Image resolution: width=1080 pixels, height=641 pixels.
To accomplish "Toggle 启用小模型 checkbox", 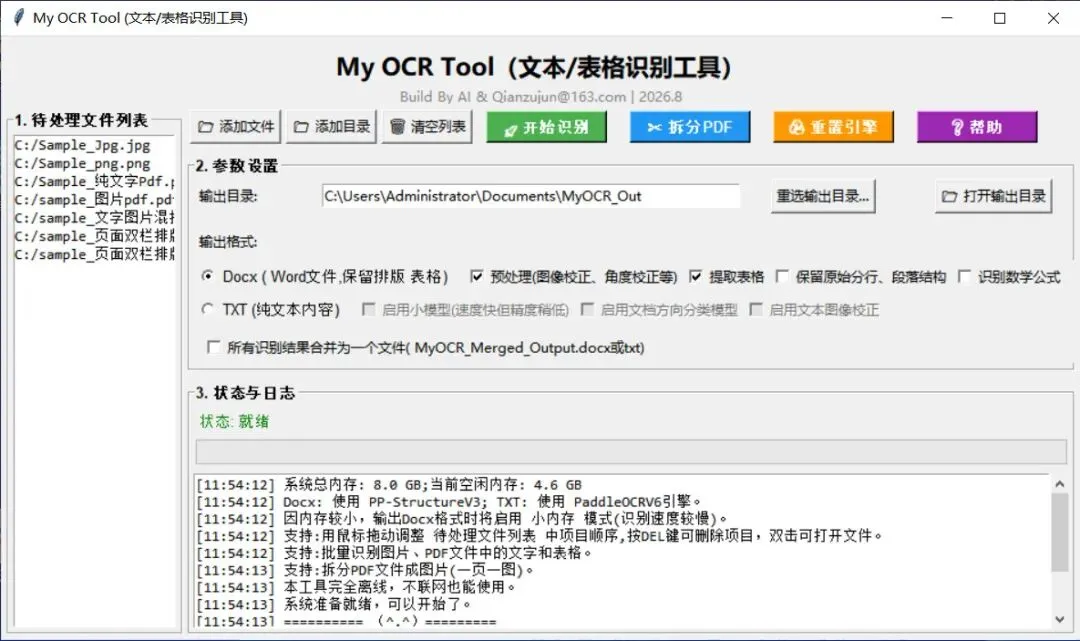I will 369,309.
